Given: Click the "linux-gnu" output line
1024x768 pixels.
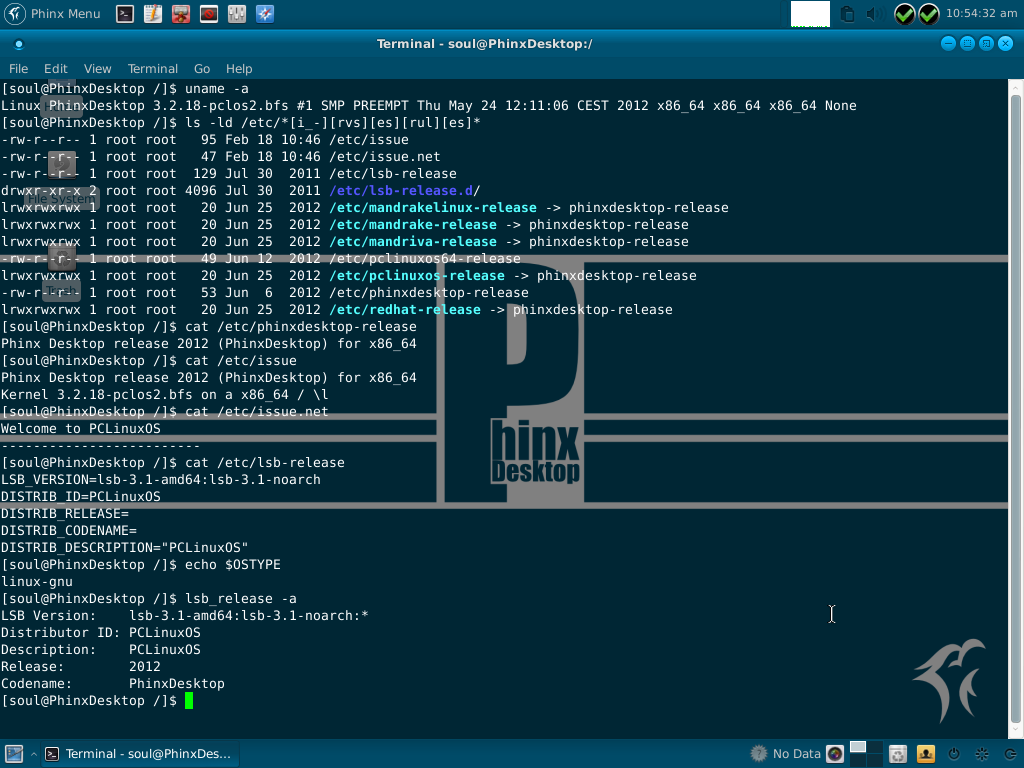Looking at the screenshot, I should pos(37,581).
